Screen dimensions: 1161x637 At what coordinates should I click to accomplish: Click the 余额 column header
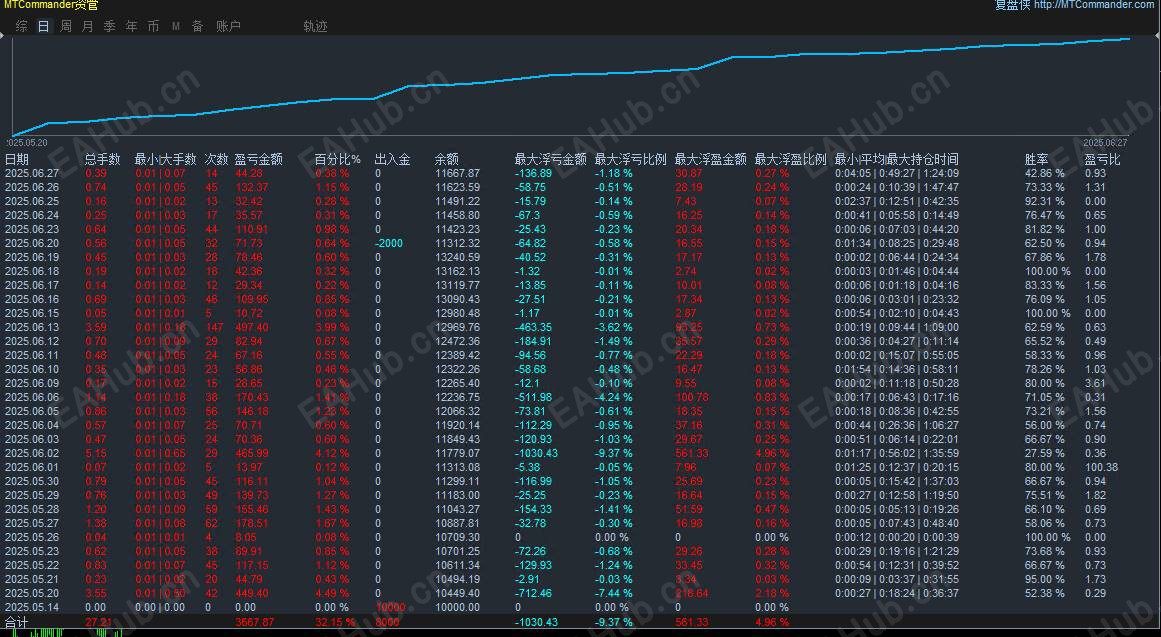pos(446,159)
